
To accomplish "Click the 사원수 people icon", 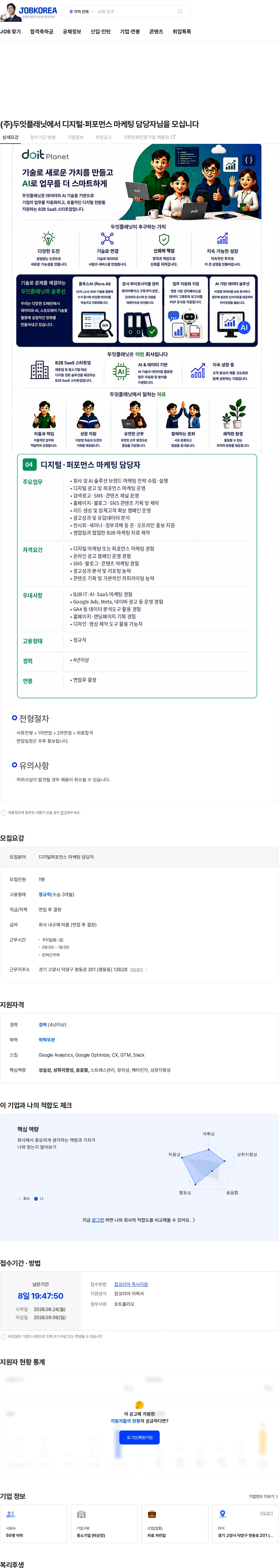I will (x=10, y=1514).
